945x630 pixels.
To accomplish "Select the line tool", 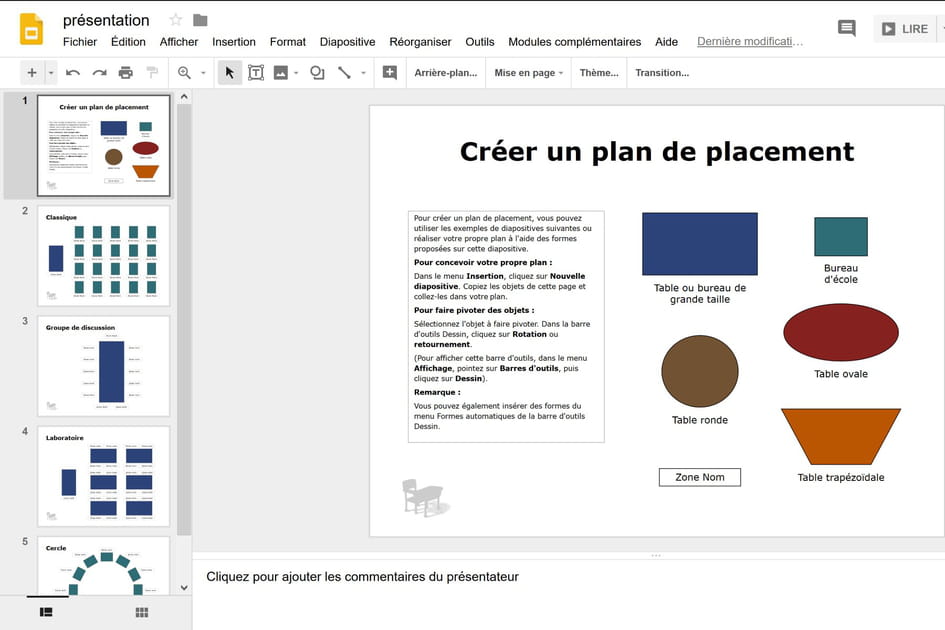I will click(344, 73).
